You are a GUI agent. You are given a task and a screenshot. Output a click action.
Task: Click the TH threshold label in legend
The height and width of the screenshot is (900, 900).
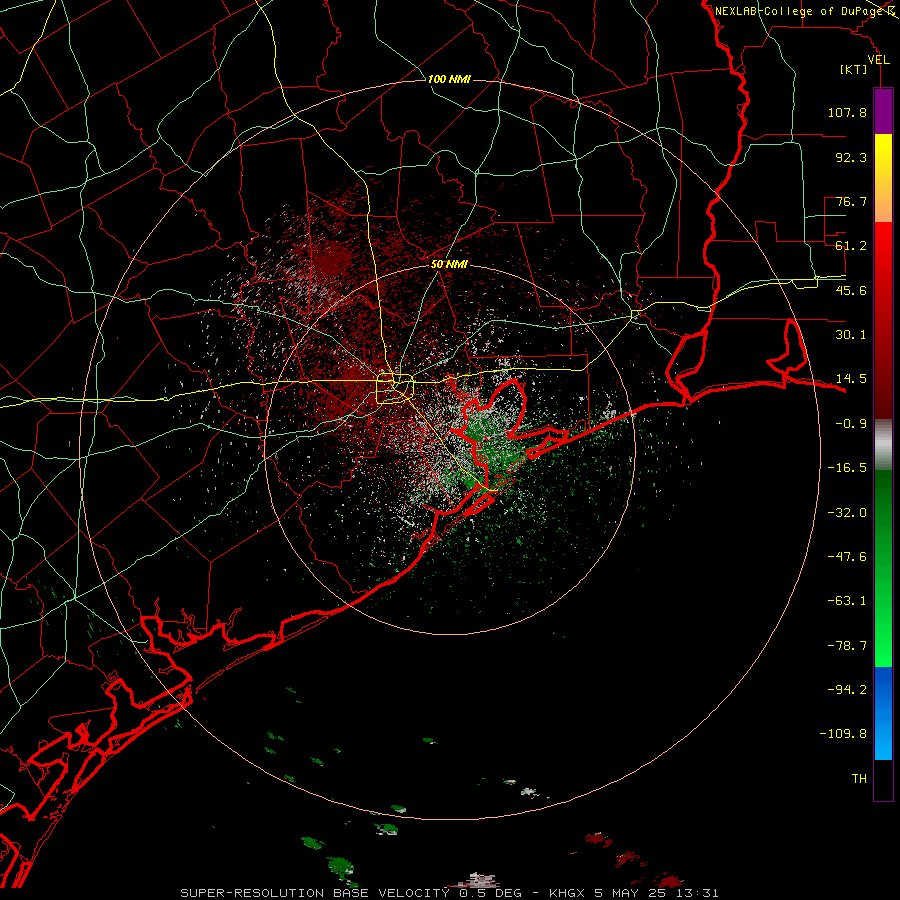tap(859, 779)
